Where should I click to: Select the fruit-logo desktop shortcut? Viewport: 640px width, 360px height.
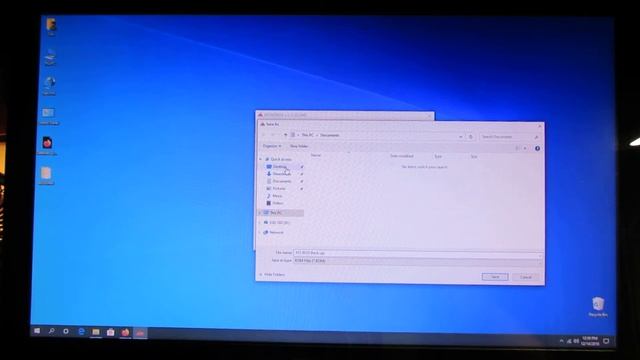(x=47, y=146)
